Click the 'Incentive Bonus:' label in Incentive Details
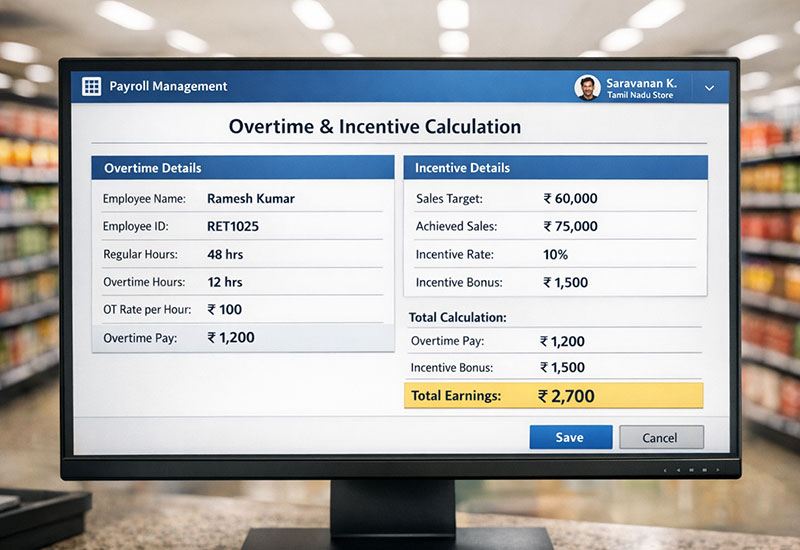The height and width of the screenshot is (550, 800). pos(459,282)
